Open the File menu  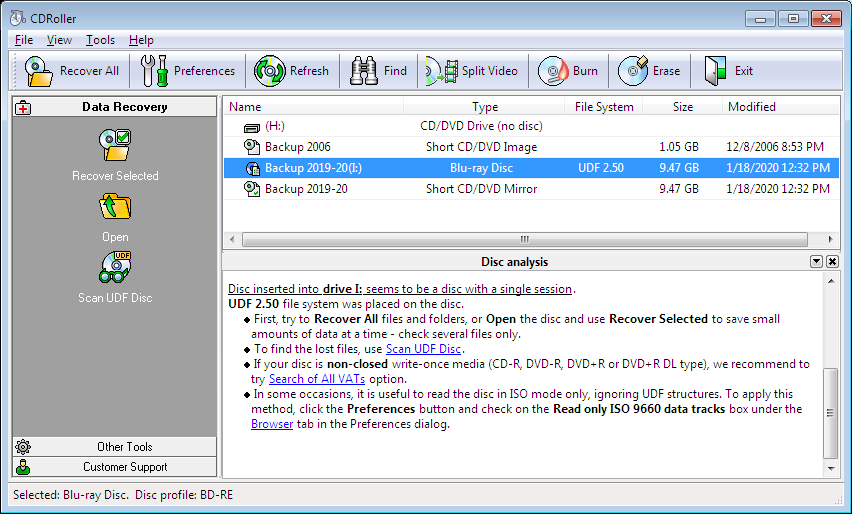(x=24, y=40)
